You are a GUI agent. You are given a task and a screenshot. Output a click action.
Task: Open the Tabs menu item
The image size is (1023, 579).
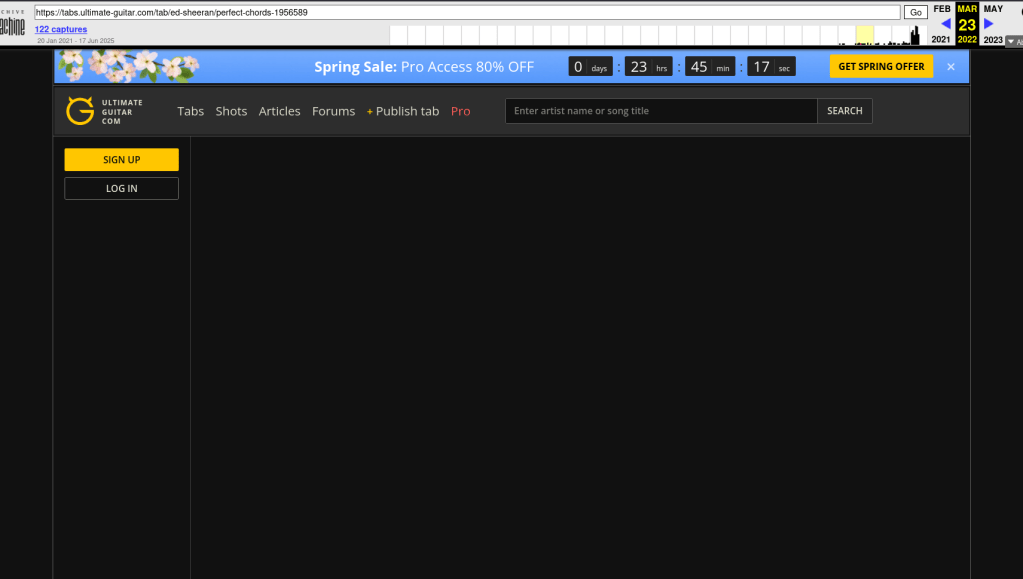coord(190,111)
